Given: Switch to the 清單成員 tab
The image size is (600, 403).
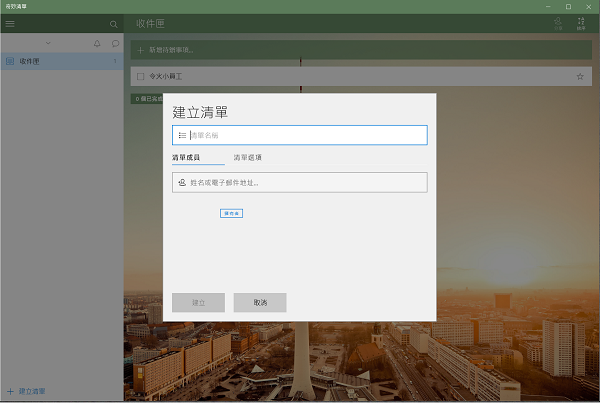Looking at the screenshot, I should (186, 157).
